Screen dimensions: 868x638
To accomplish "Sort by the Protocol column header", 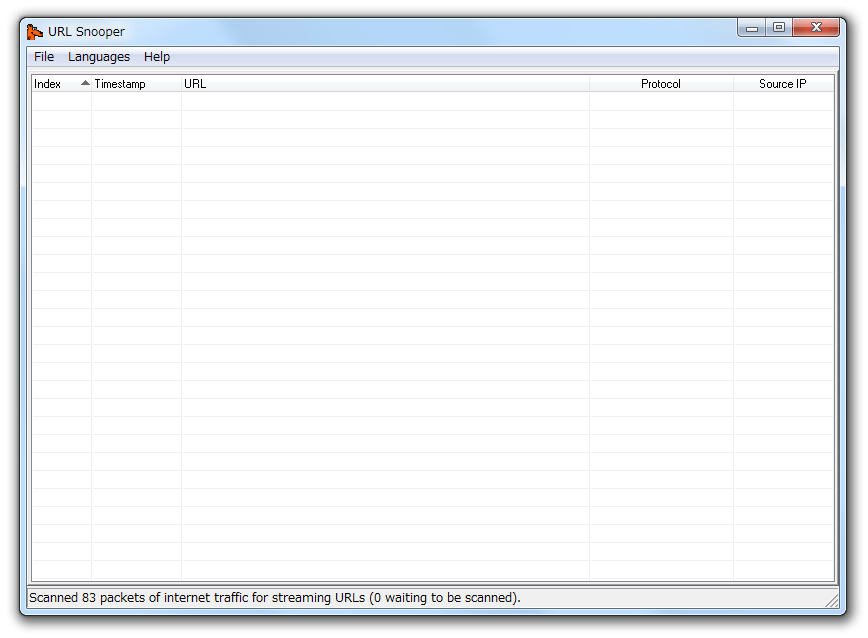I will coord(661,84).
